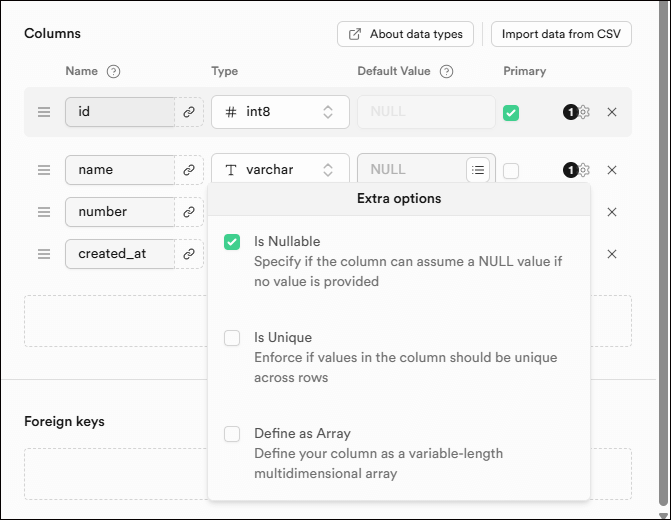Screen dimensions: 671x520
Task: Open the varchar type dropdown
Action: pos(280,170)
